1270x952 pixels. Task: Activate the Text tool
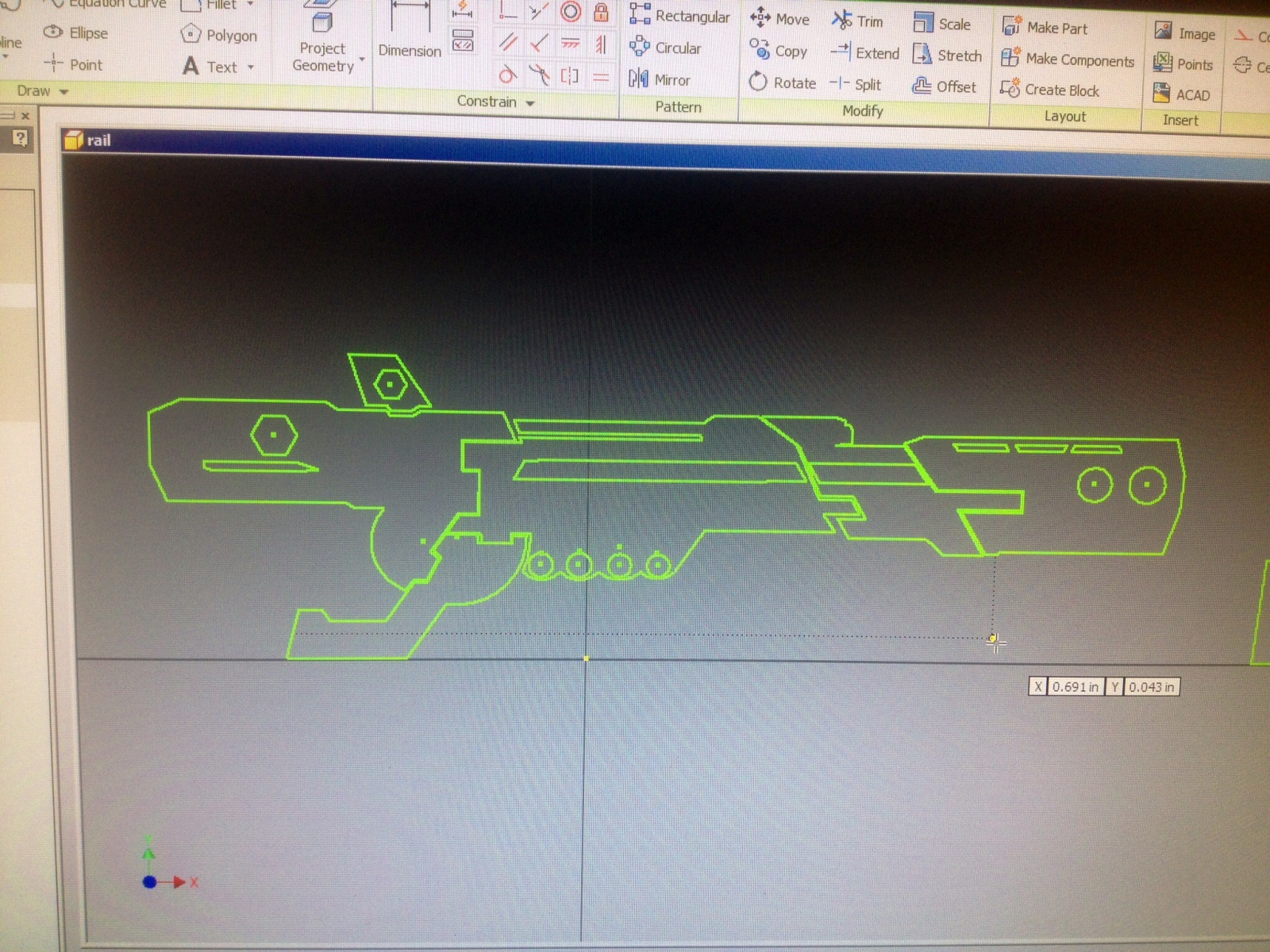210,67
